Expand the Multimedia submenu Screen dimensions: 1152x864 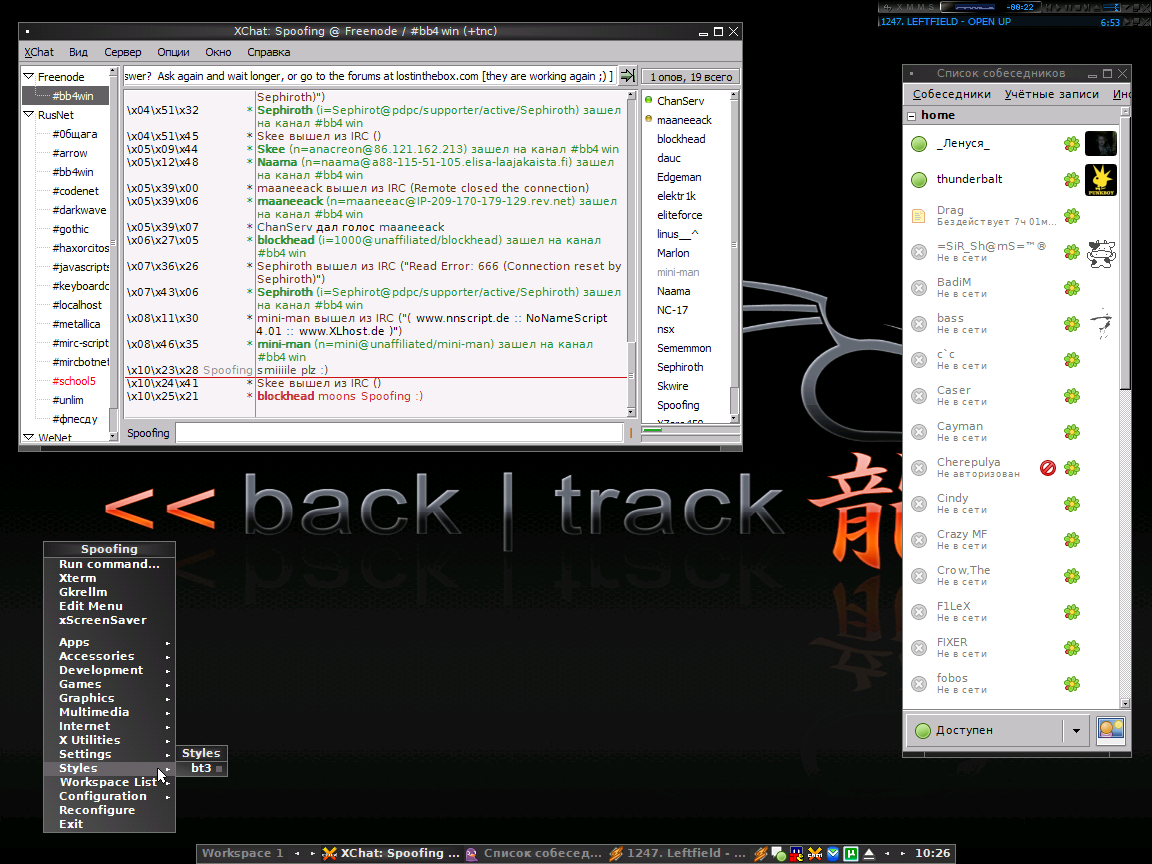tap(109, 712)
